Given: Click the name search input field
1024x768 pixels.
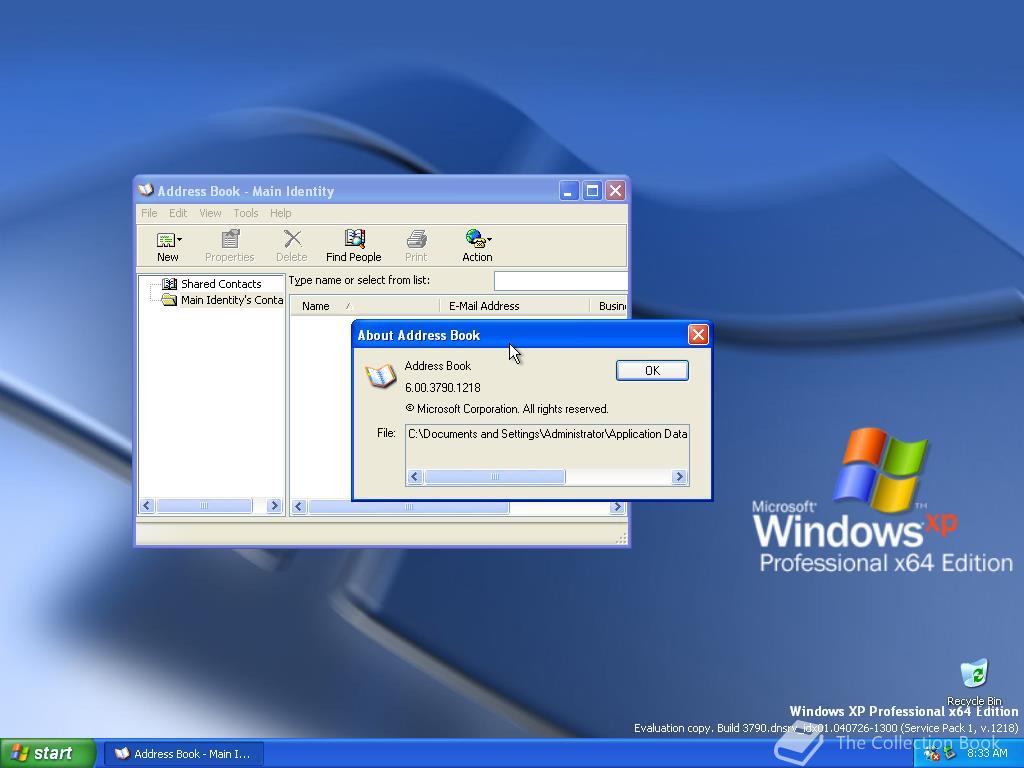Looking at the screenshot, I should (x=560, y=280).
